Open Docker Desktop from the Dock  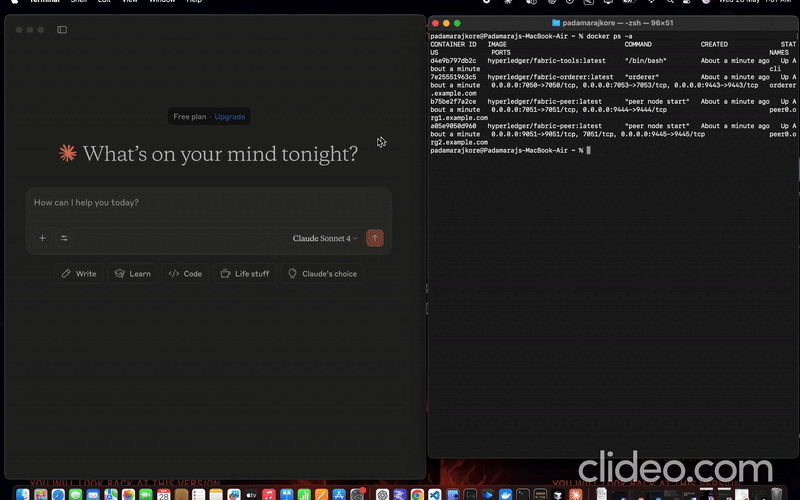505,494
